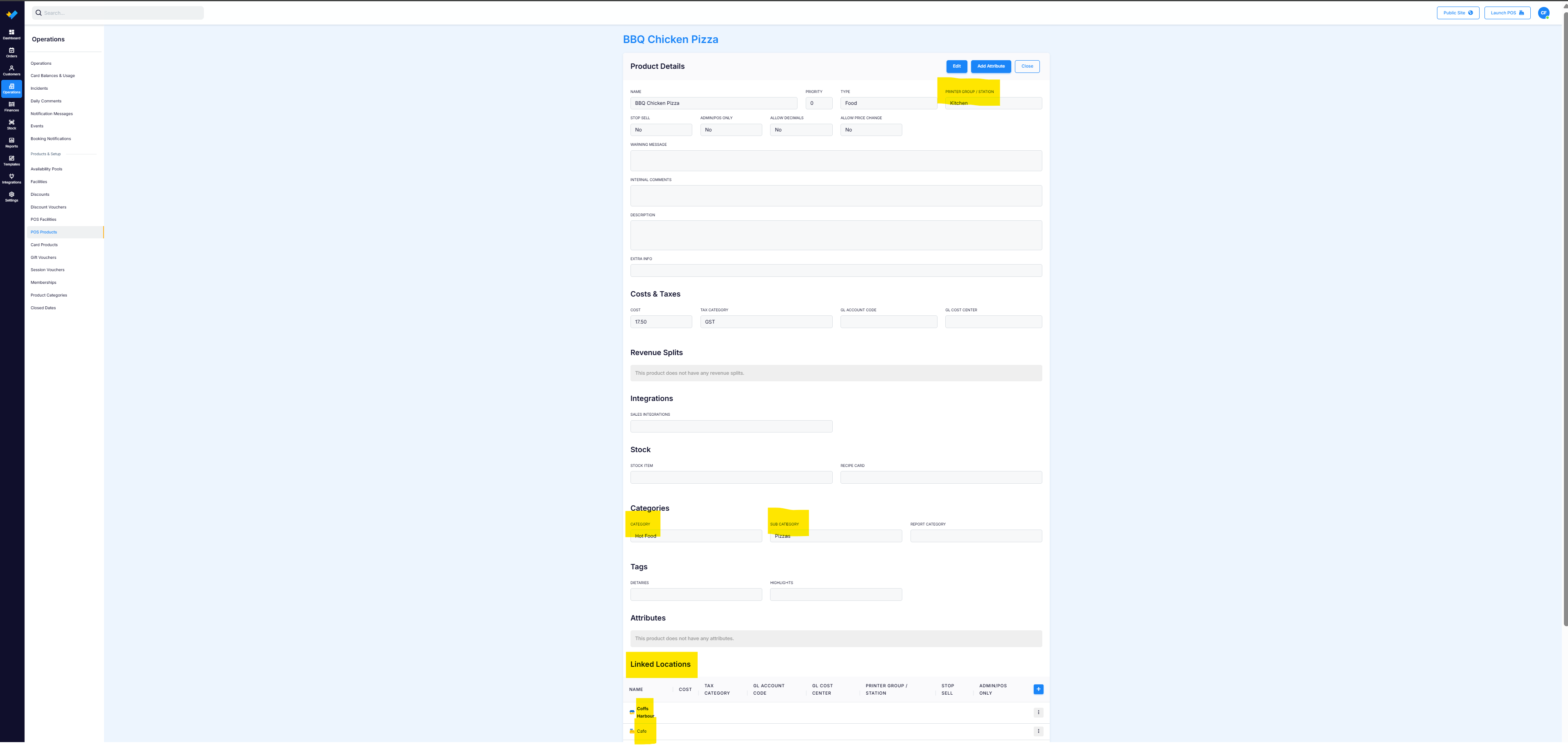
Task: Click the Name field with BBQ Chicken Pizza
Action: [714, 104]
